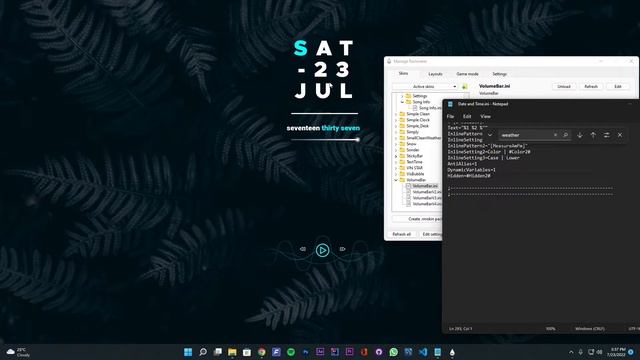Viewport: 640px width, 360px height.
Task: Switch to Notepad via its taskbar icon
Action: coord(438,352)
